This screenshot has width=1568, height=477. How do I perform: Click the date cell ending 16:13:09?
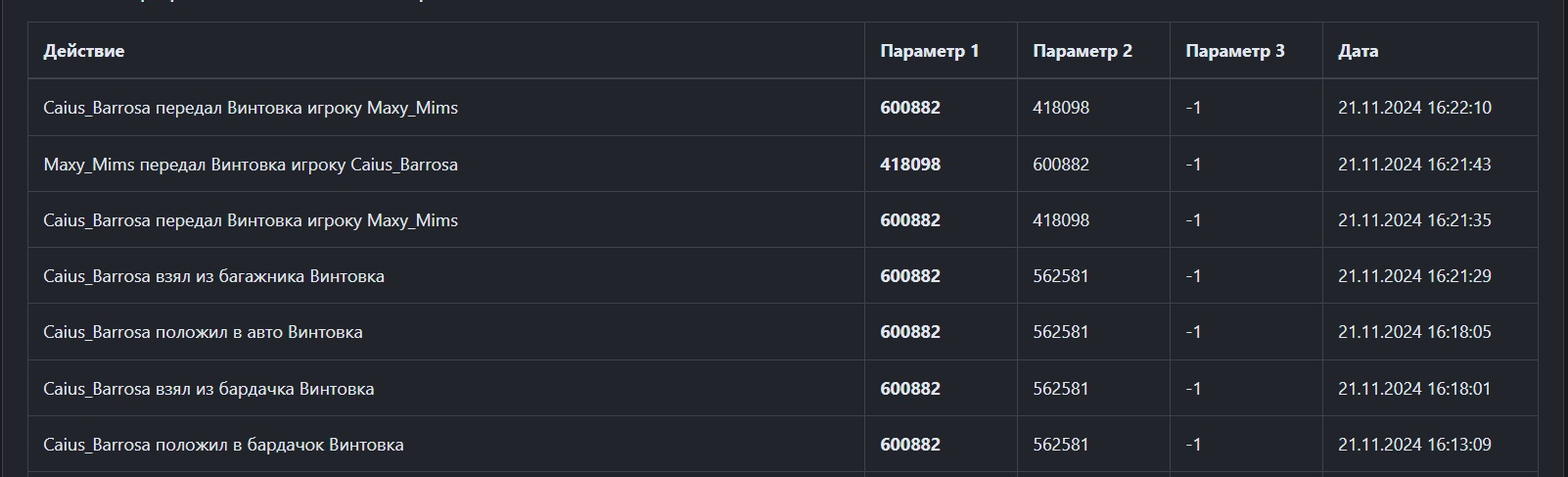(x=1414, y=445)
